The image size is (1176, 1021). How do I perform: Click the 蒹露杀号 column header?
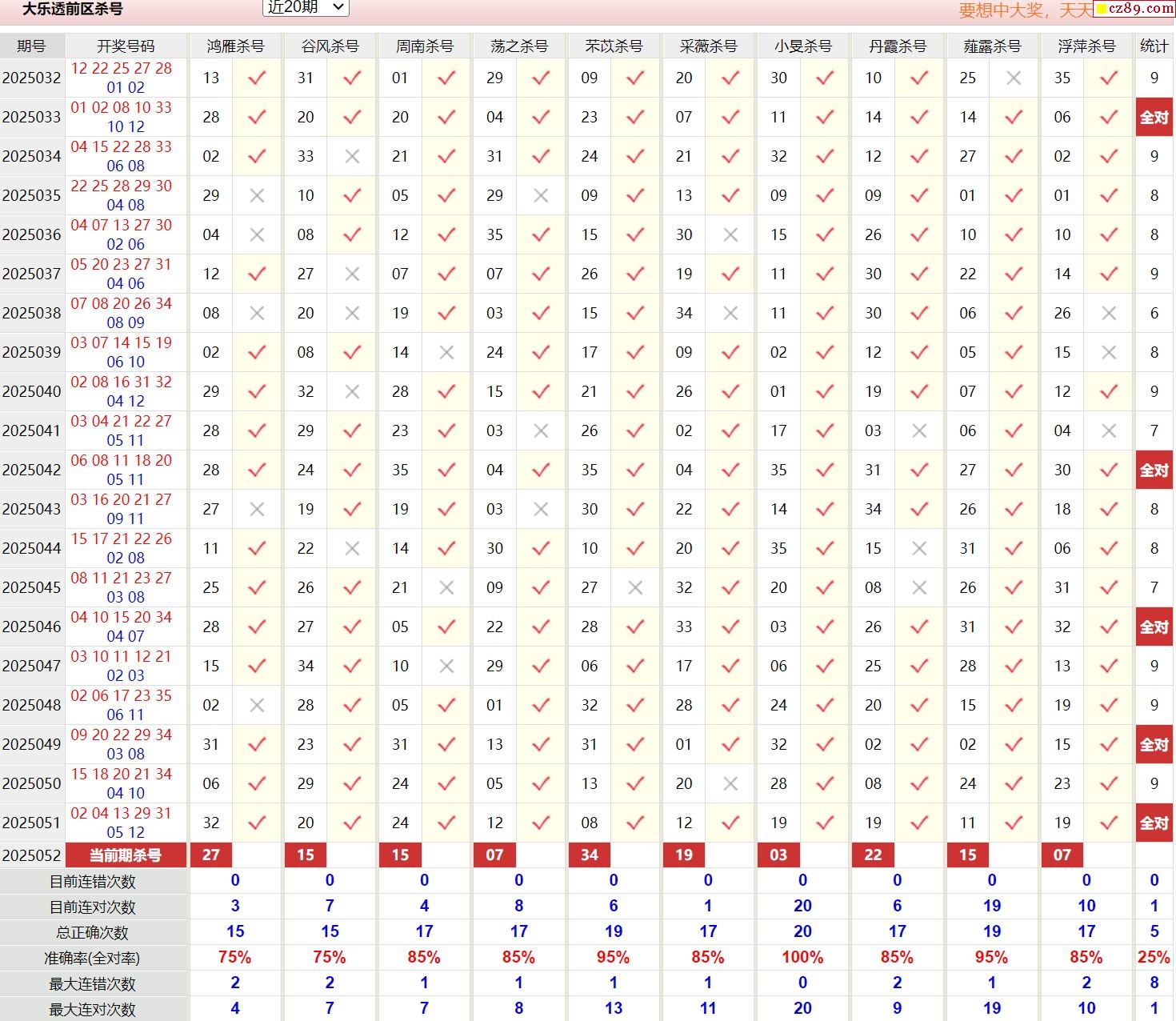(992, 46)
